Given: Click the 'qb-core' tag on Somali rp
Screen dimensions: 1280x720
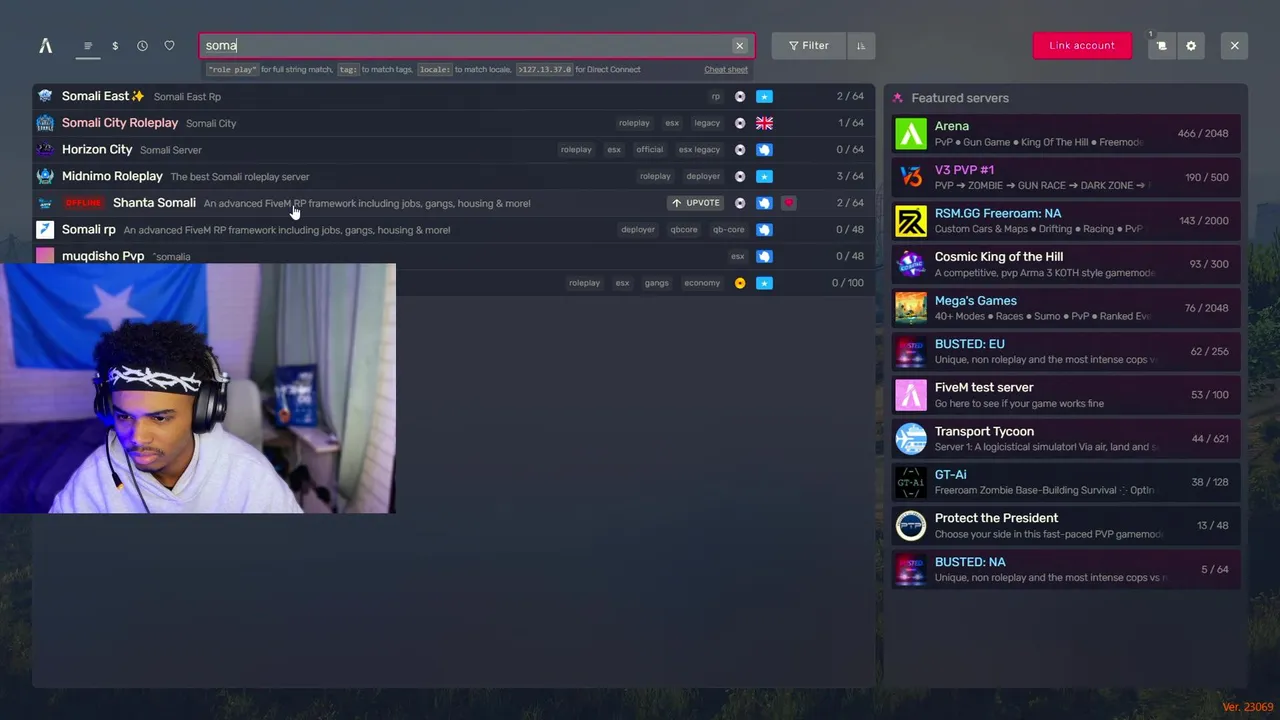Looking at the screenshot, I should point(729,230).
